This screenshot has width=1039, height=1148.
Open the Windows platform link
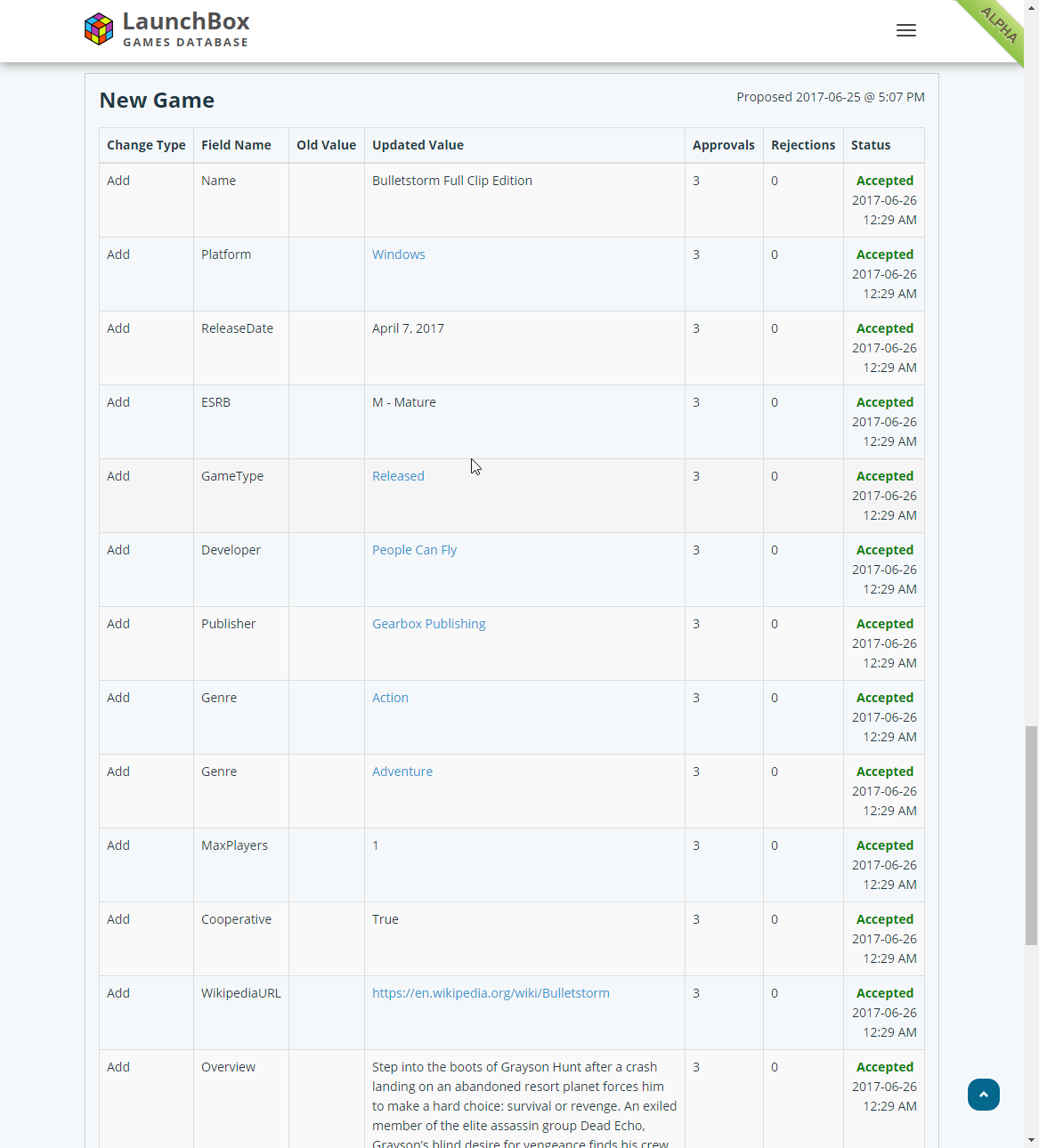click(x=398, y=255)
